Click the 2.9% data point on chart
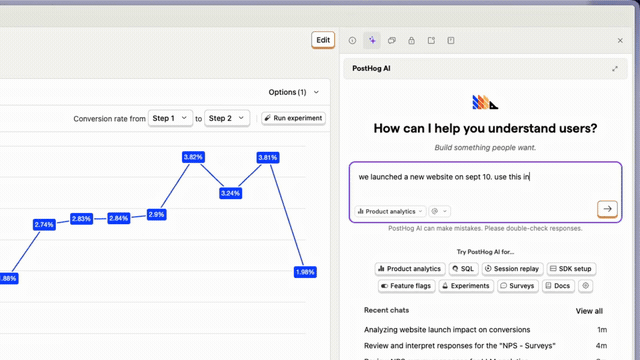Screen dimensions: 640x360 point(156,214)
